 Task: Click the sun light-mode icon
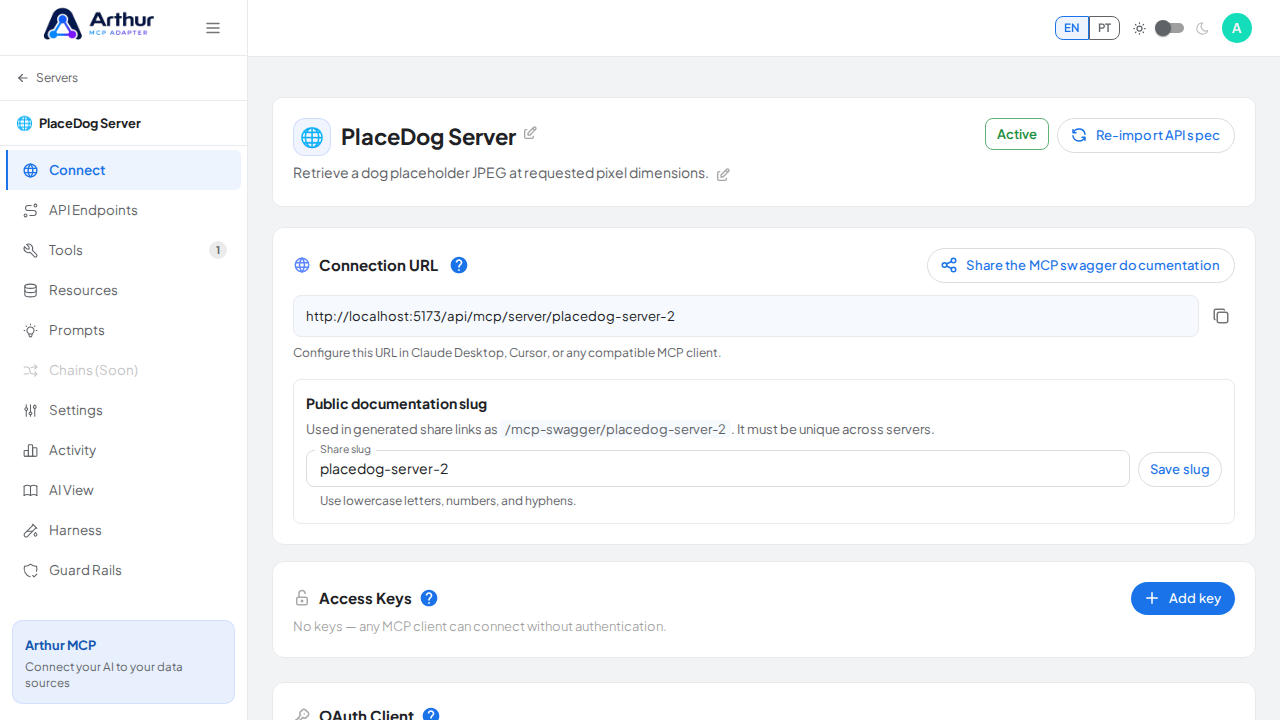point(1139,28)
